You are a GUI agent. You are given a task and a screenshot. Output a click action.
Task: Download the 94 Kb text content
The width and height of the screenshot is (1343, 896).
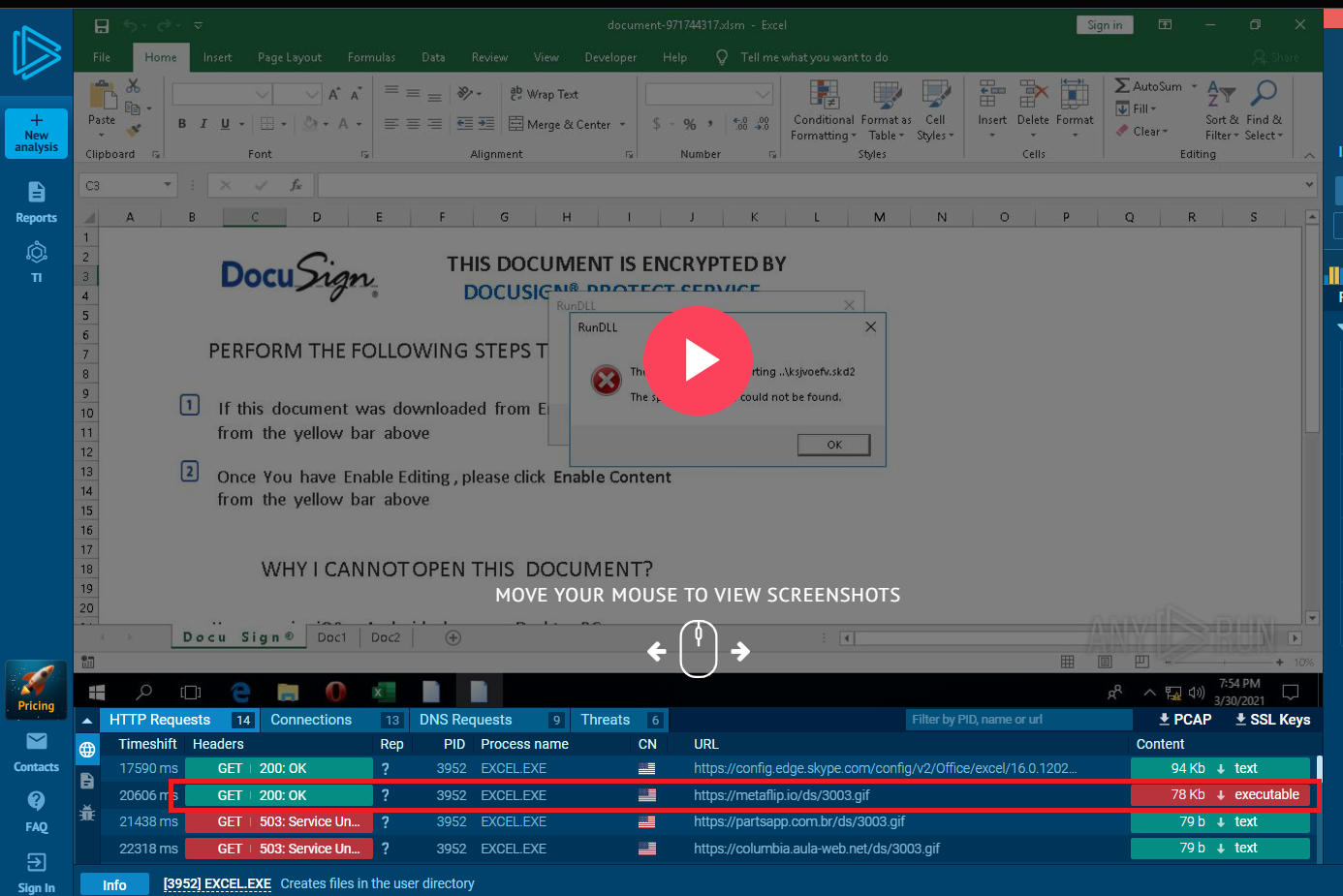1220,768
